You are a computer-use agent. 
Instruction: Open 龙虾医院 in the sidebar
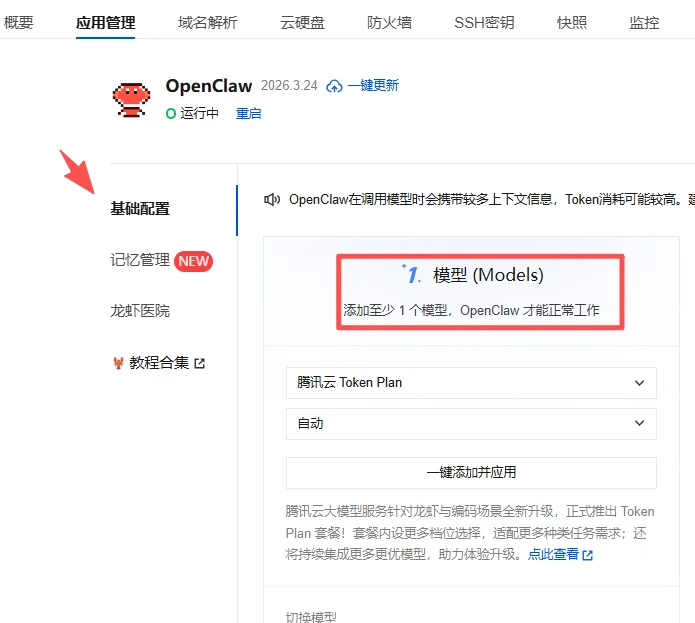click(x=140, y=311)
